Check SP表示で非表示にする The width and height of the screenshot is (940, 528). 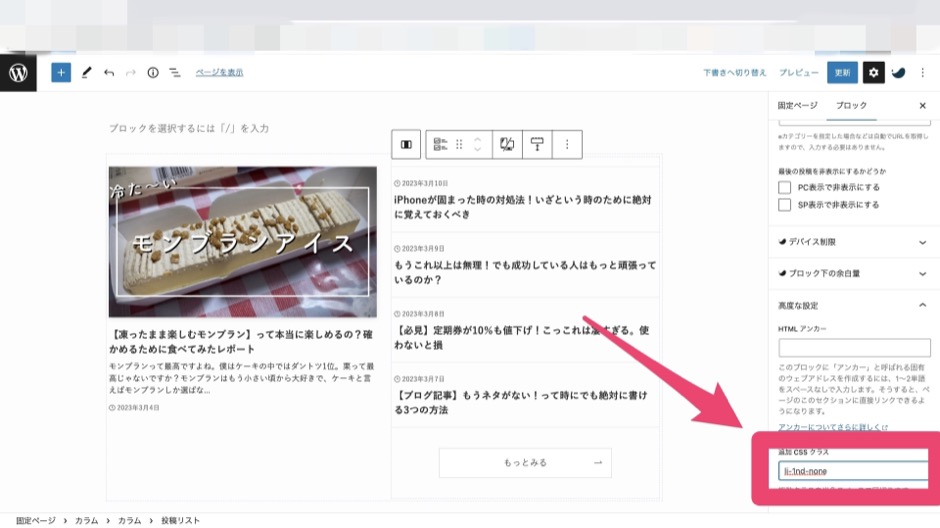(x=784, y=205)
